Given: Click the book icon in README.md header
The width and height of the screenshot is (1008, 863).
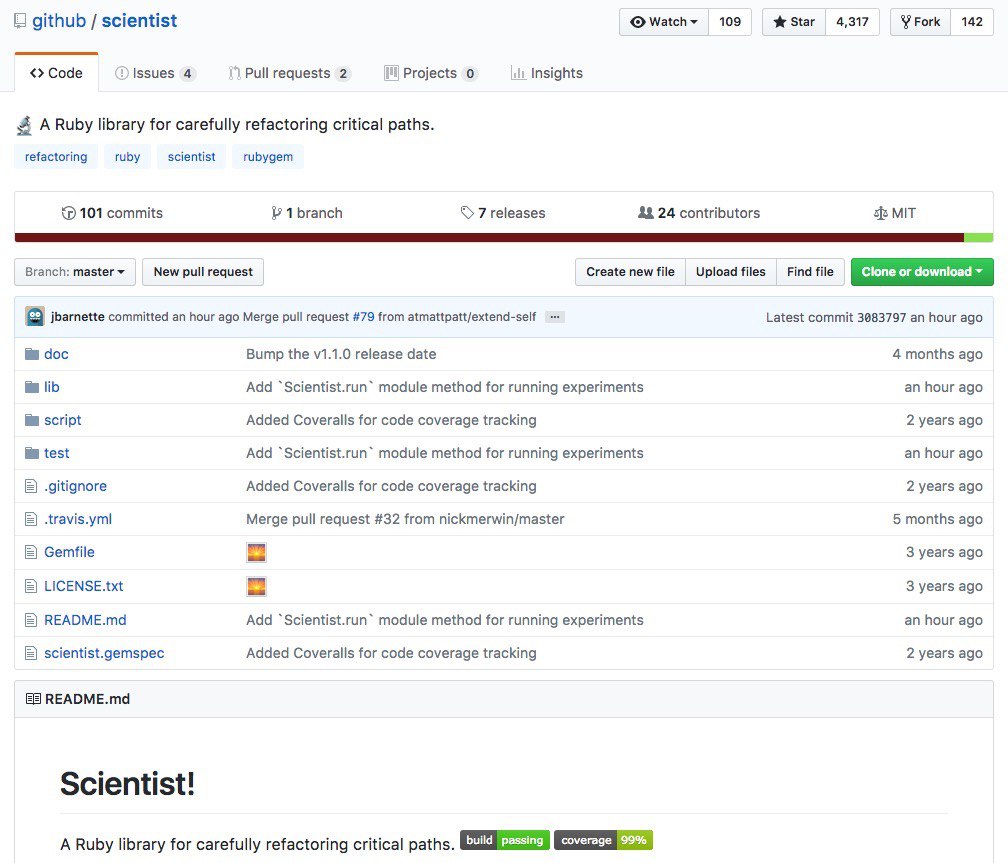Looking at the screenshot, I should click(x=33, y=699).
